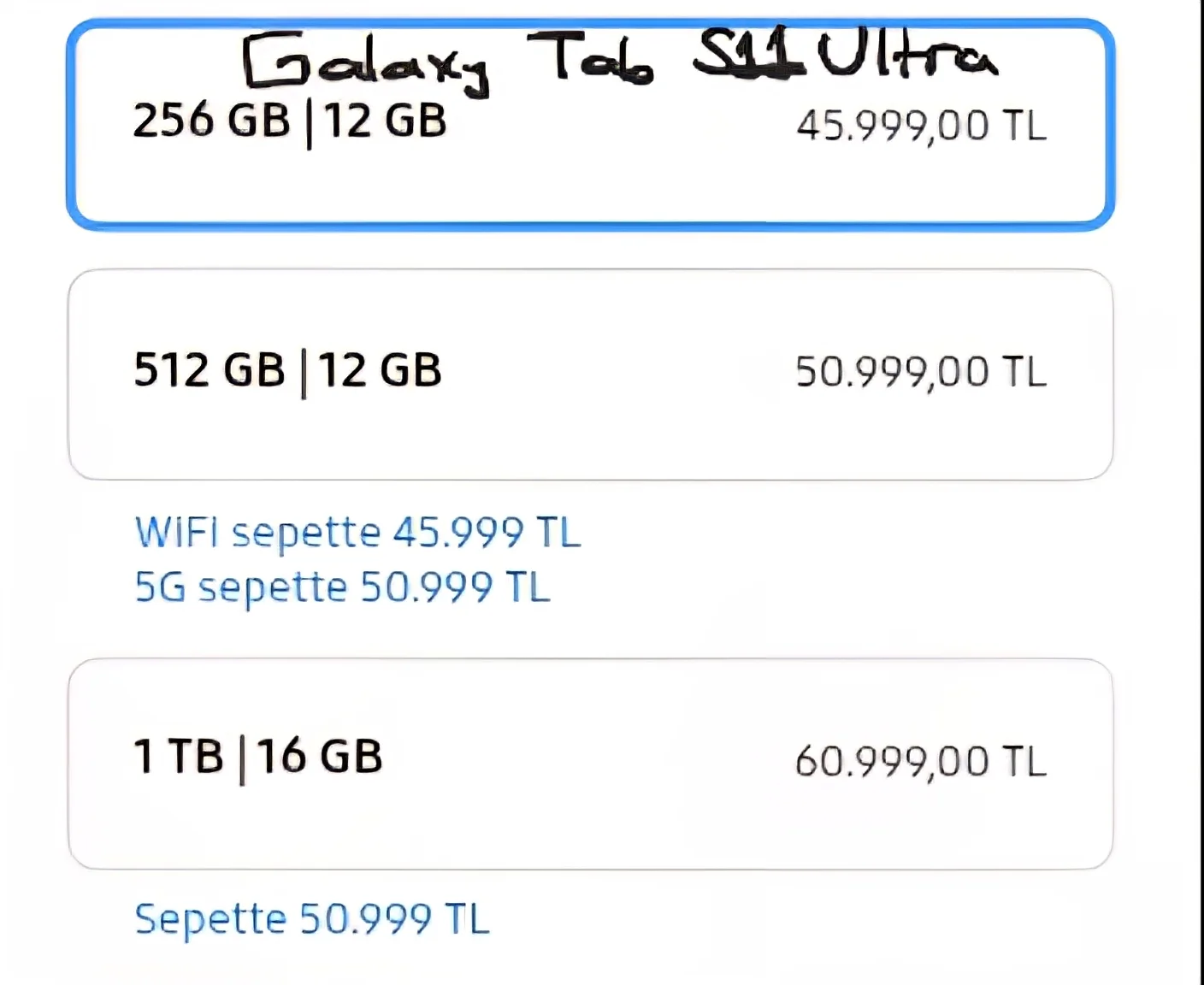
Task: Click the Sepette 50.999 TL link
Action: [312, 919]
